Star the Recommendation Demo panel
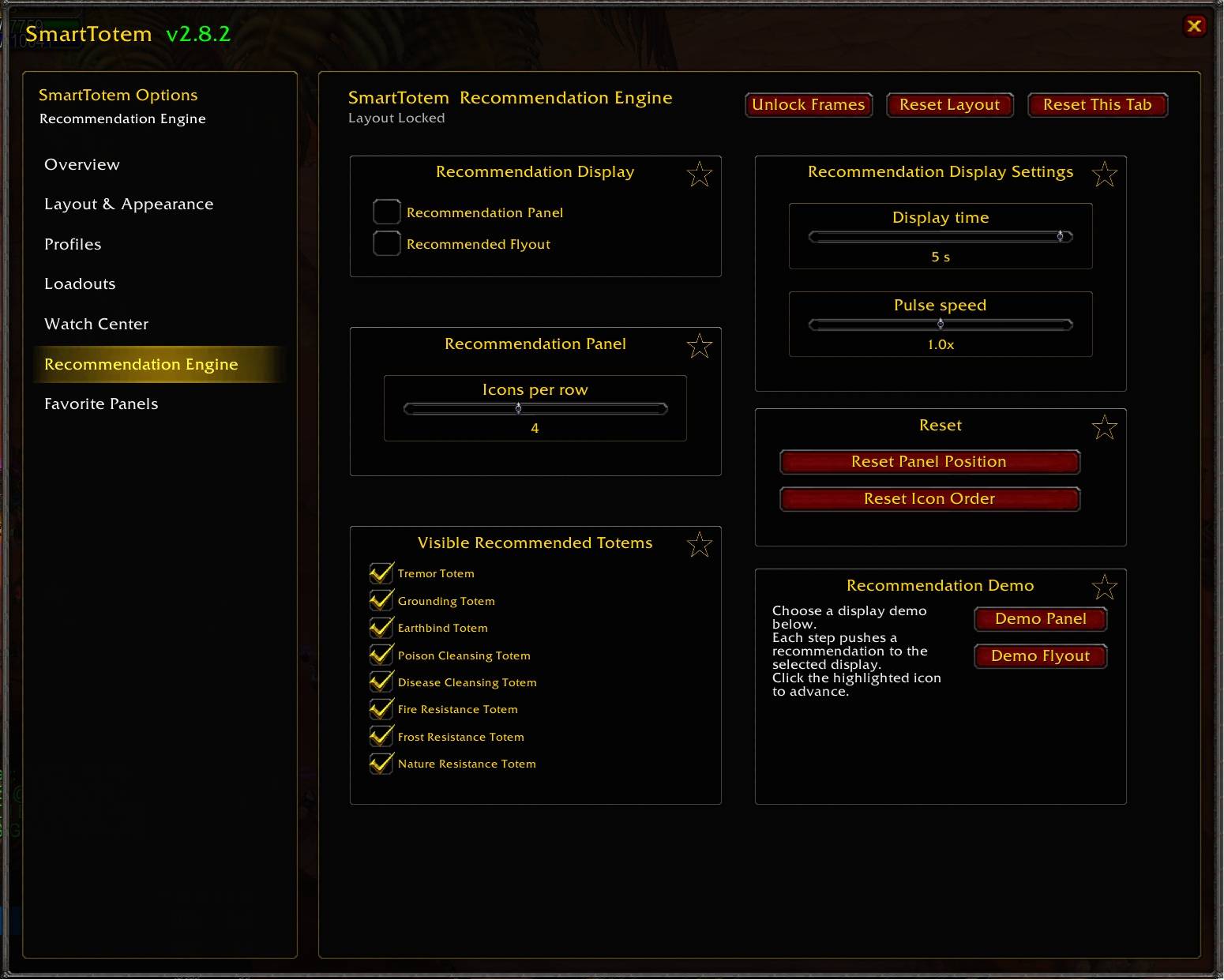The width and height of the screenshot is (1224, 980). (1104, 587)
